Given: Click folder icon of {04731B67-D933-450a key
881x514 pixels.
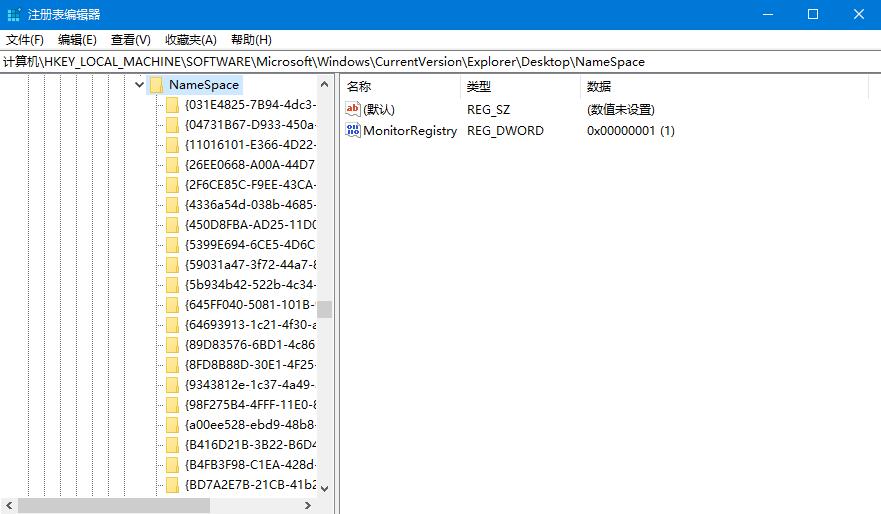Looking at the screenshot, I should point(172,125).
